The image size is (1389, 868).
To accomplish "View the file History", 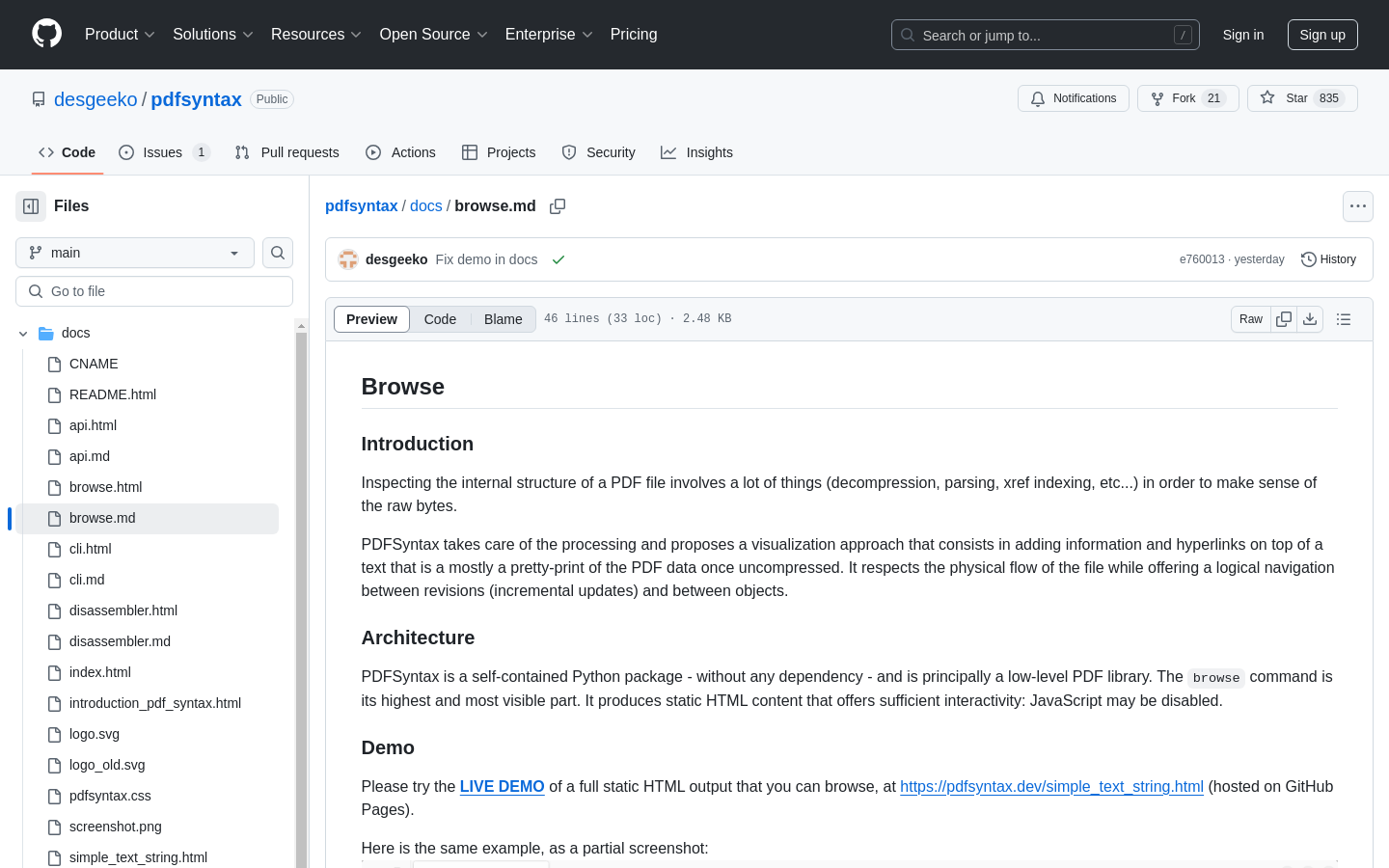I will coord(1329,259).
